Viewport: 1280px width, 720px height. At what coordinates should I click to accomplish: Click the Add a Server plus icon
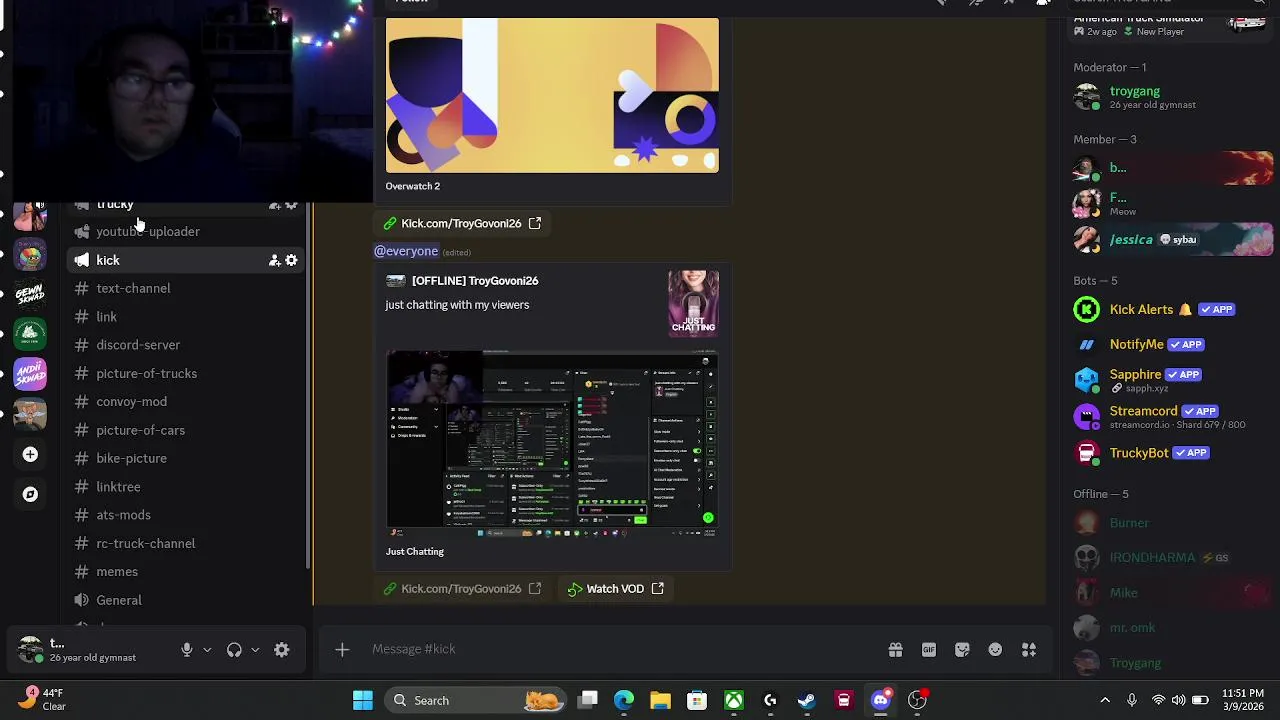(x=30, y=454)
